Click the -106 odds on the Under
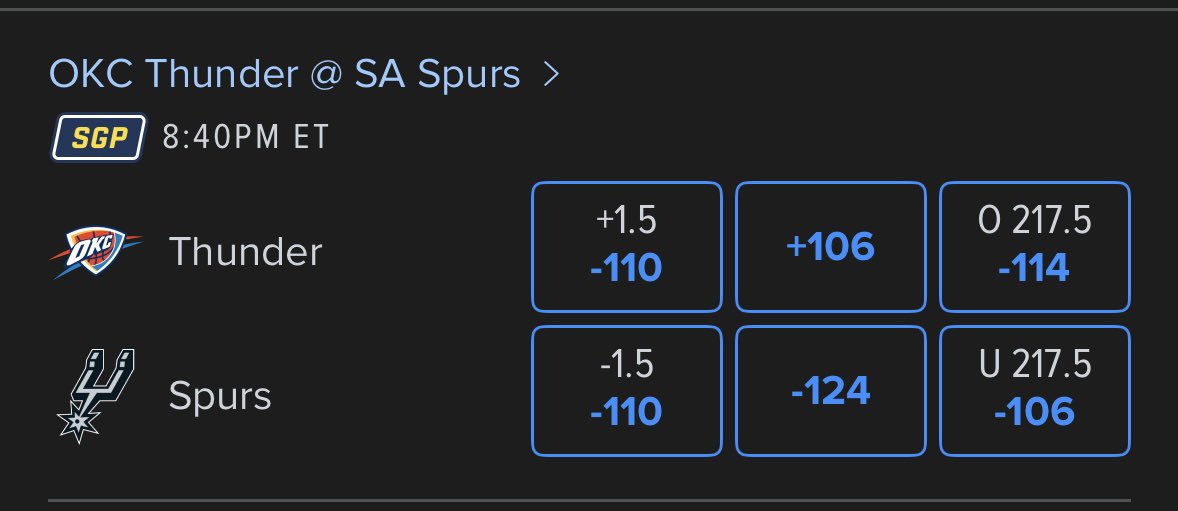The height and width of the screenshot is (511, 1178). (x=1034, y=413)
